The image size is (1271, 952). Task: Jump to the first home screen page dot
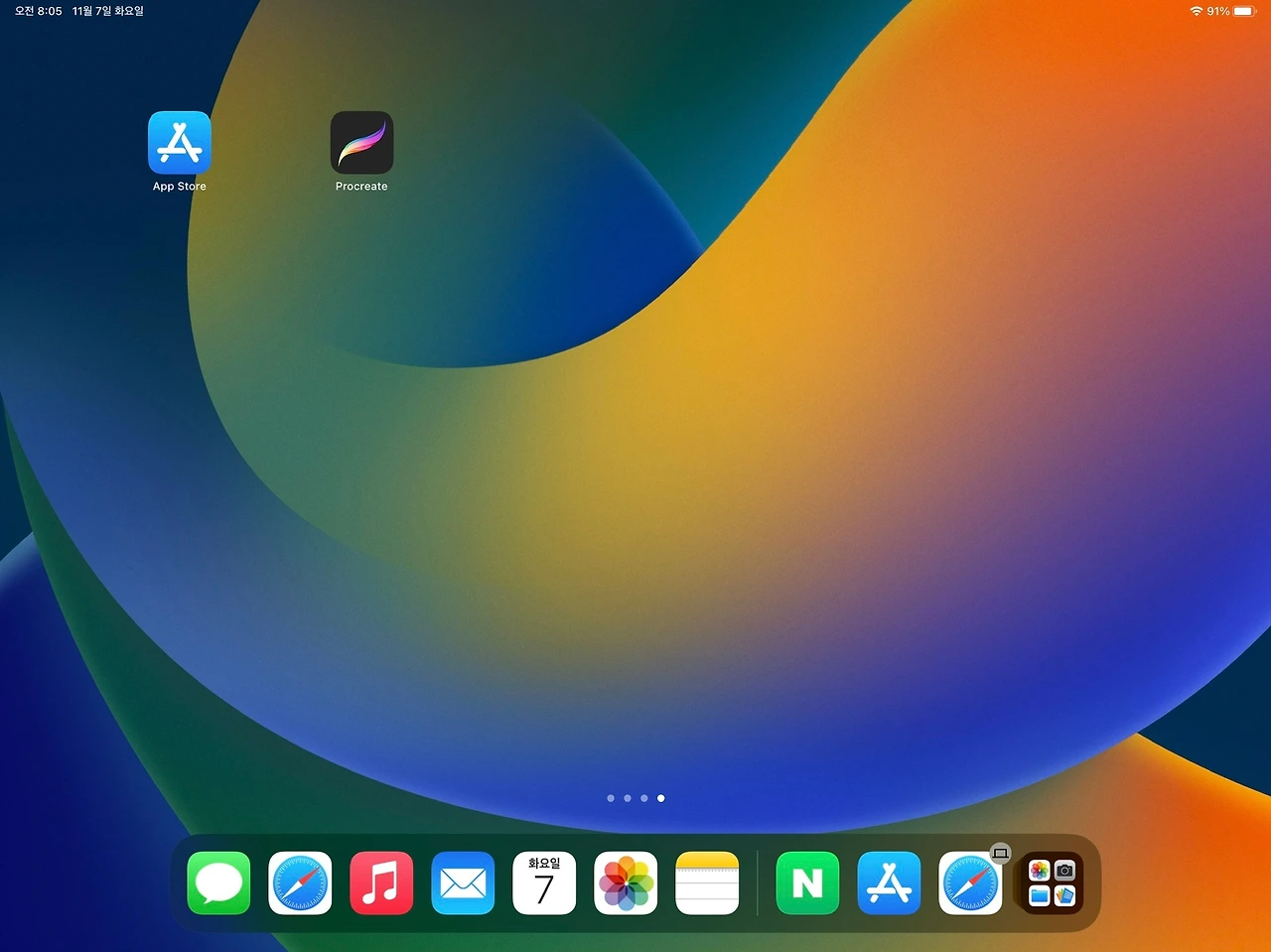(x=611, y=798)
